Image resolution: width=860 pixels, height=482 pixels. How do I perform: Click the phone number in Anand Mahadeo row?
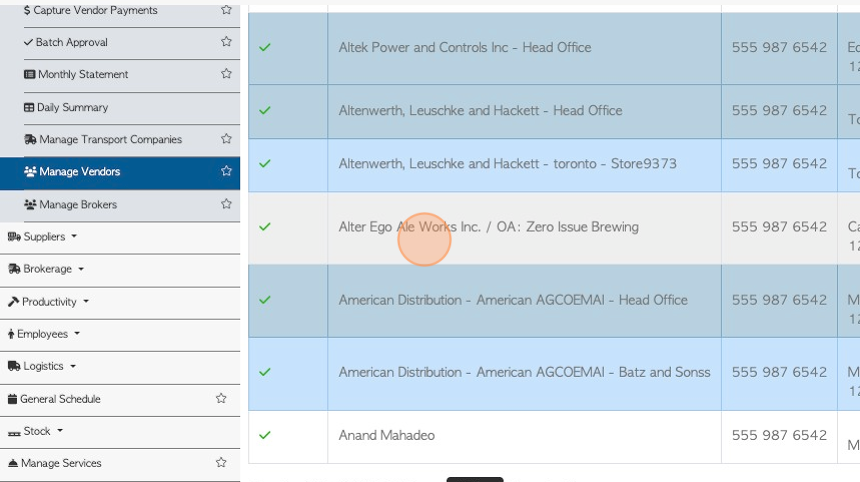(x=779, y=435)
